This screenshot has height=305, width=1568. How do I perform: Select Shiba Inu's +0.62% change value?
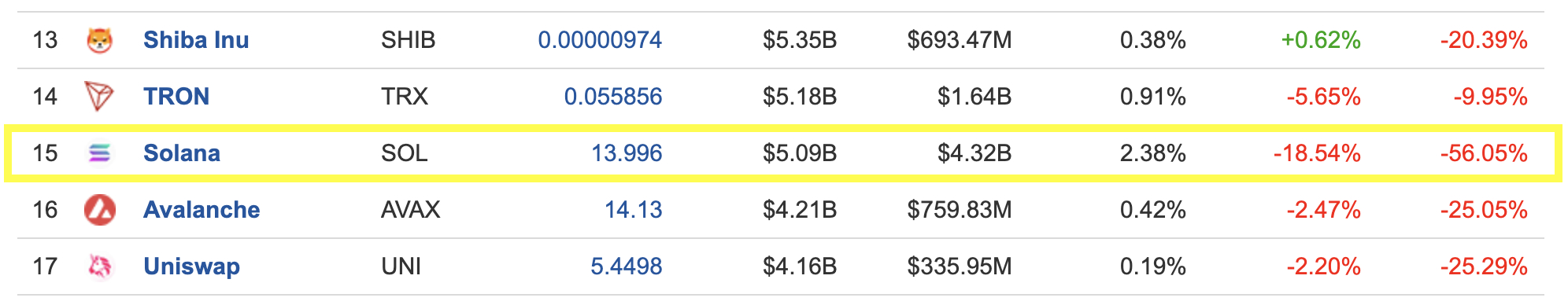1321,40
